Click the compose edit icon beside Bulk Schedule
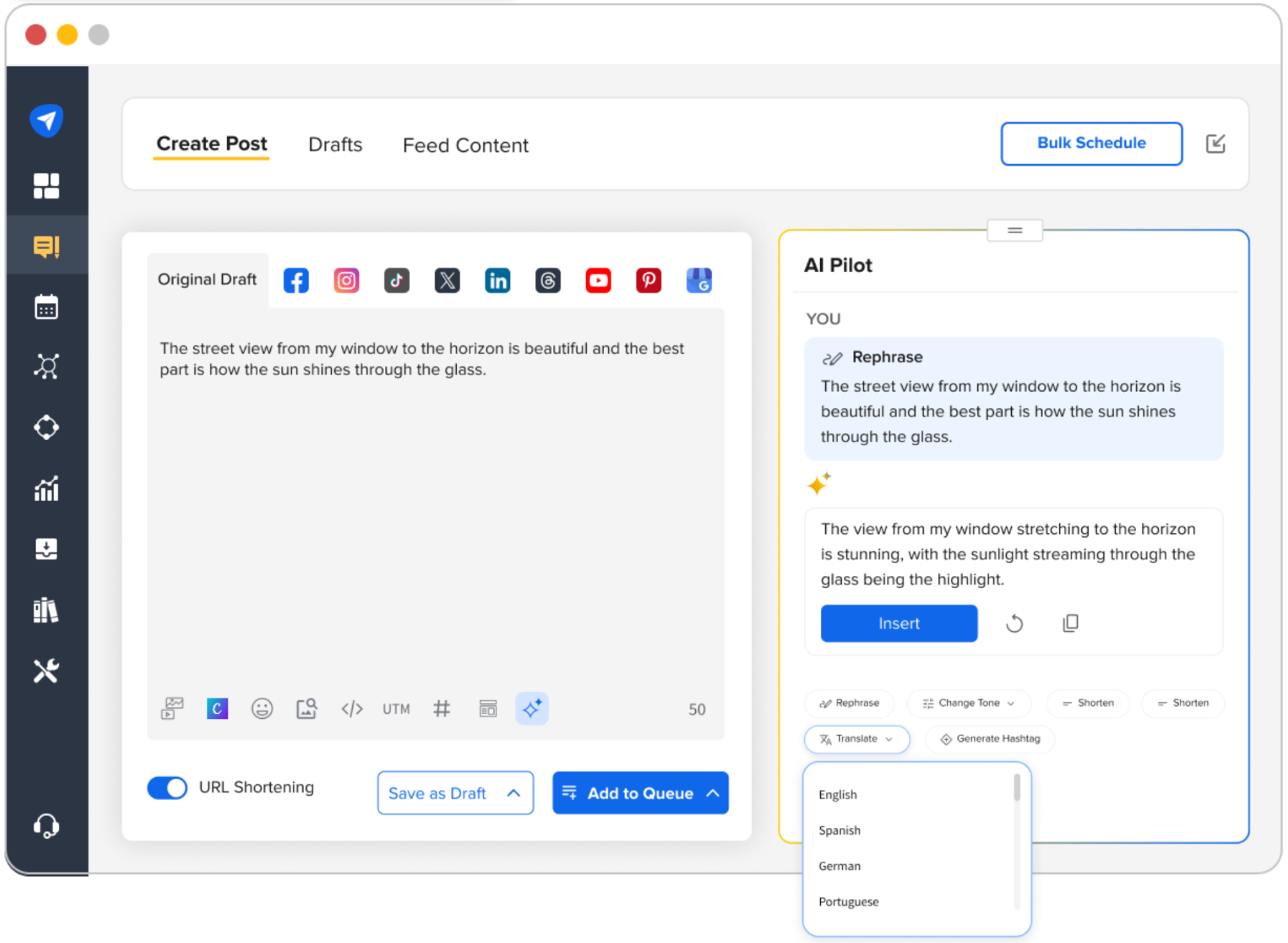 coord(1215,144)
